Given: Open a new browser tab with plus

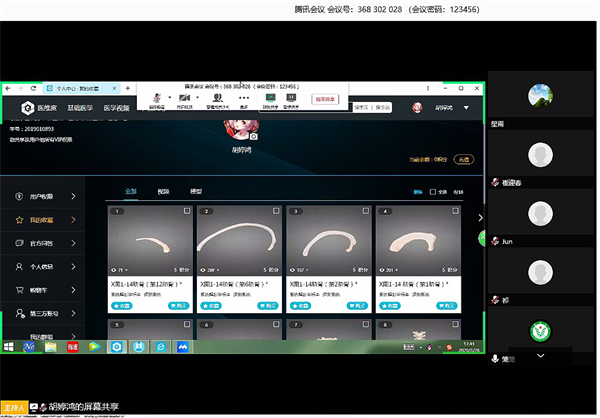Looking at the screenshot, I should tap(128, 88).
